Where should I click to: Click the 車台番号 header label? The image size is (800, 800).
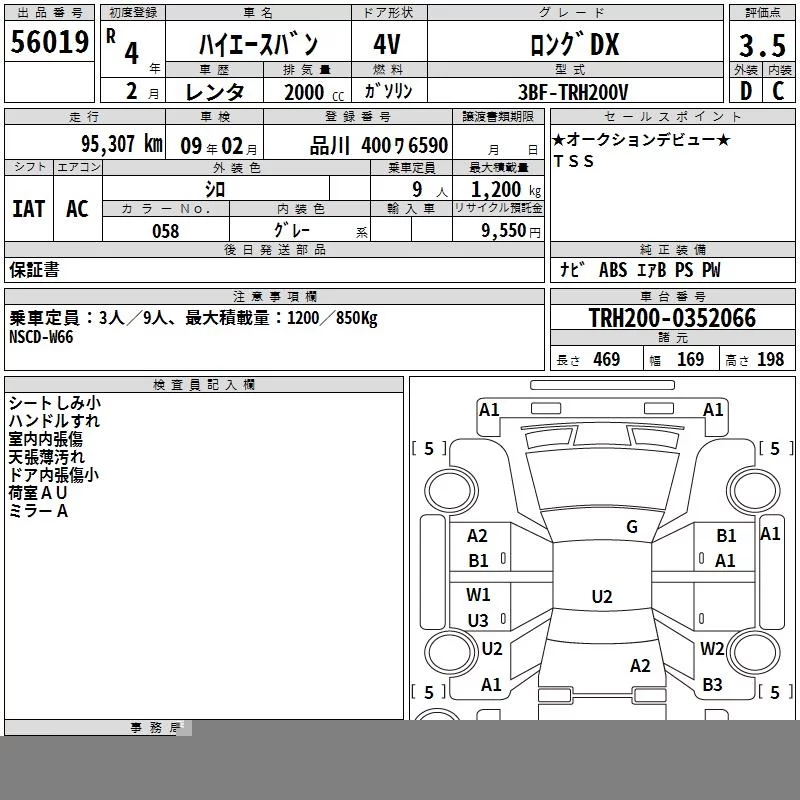672,296
